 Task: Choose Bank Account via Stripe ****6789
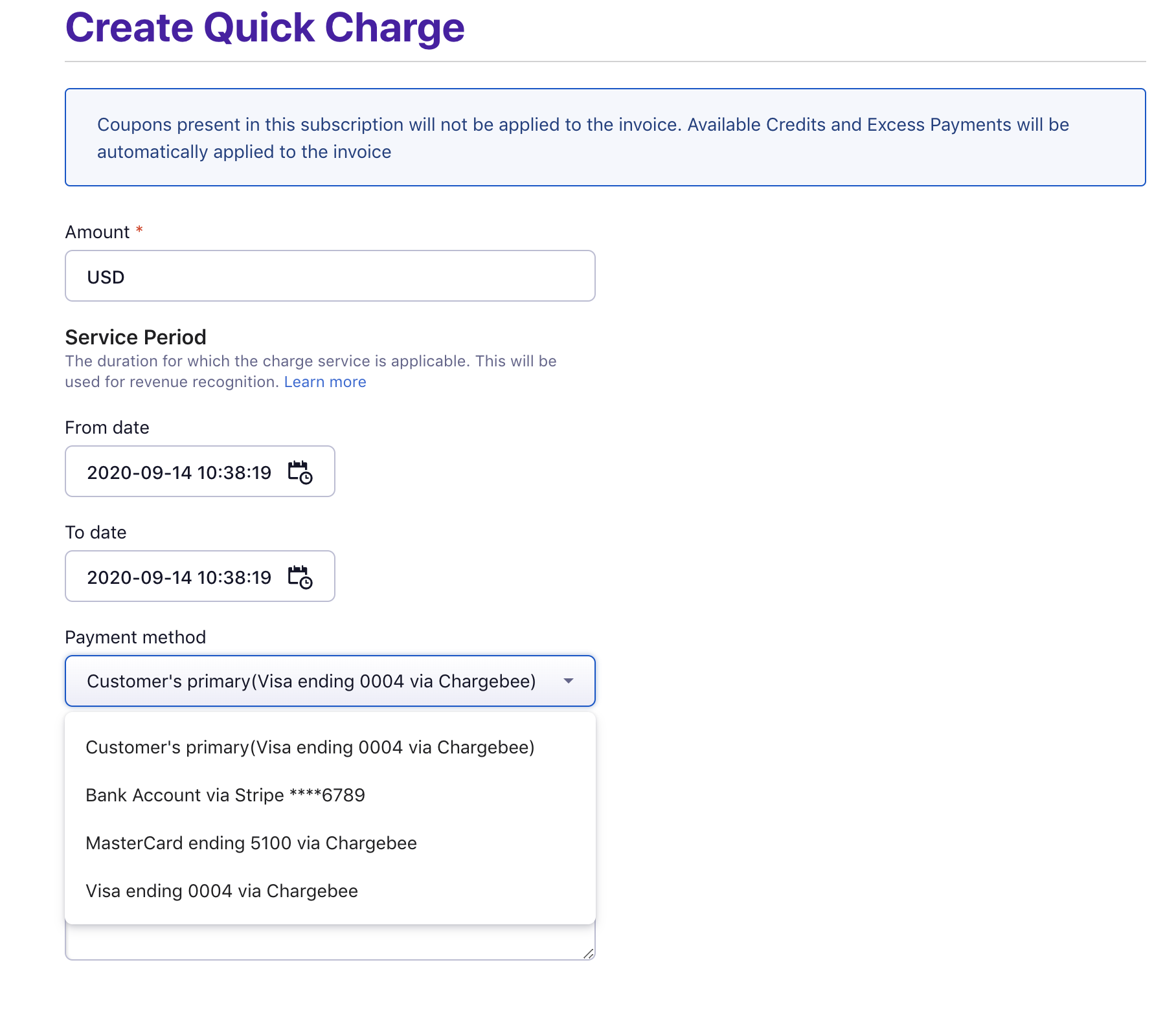[330, 795]
